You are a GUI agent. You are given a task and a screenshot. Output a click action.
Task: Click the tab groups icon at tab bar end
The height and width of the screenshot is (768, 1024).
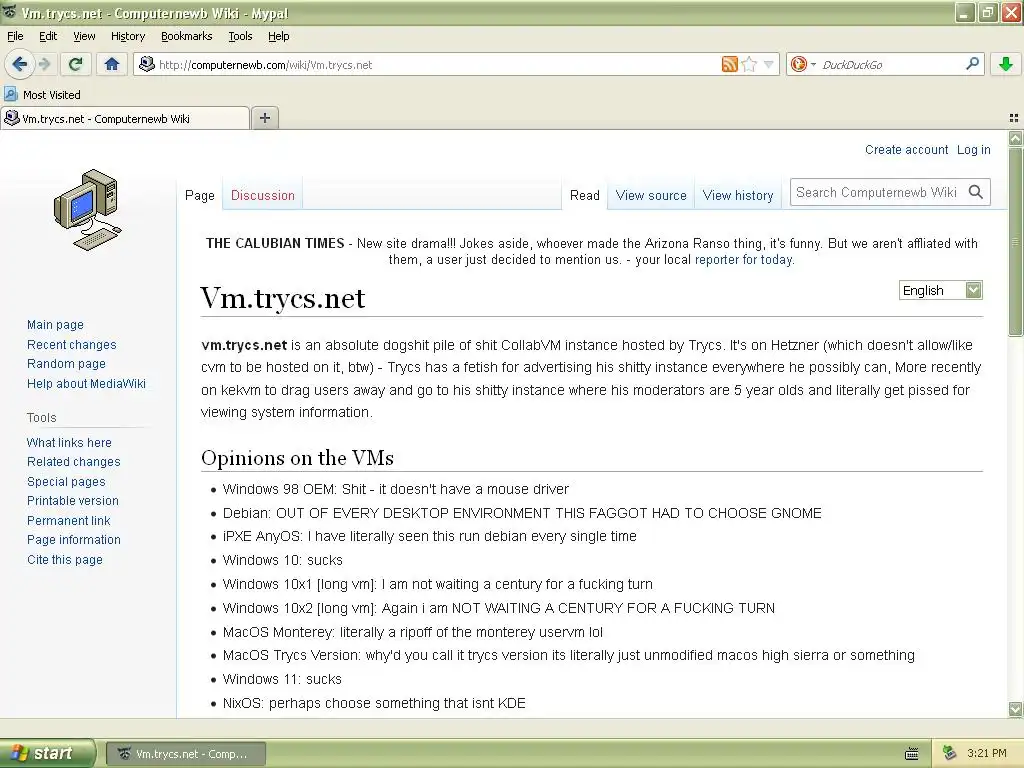pyautogui.click(x=1014, y=118)
